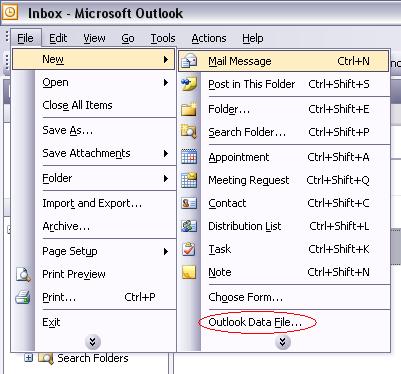This screenshot has width=401, height=374.
Task: Select the Distribution List menu entry
Action: click(284, 226)
